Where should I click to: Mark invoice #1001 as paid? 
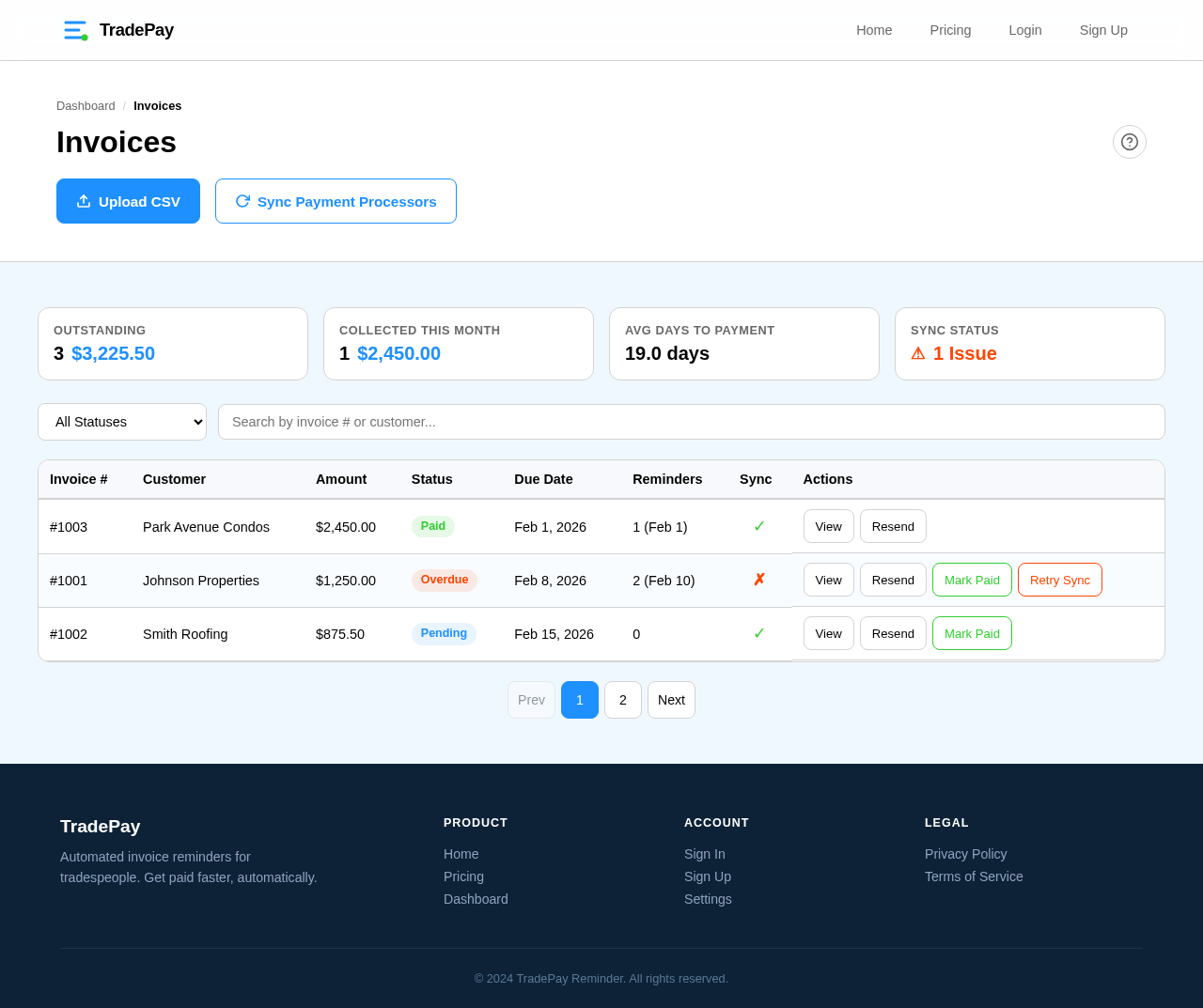click(972, 580)
